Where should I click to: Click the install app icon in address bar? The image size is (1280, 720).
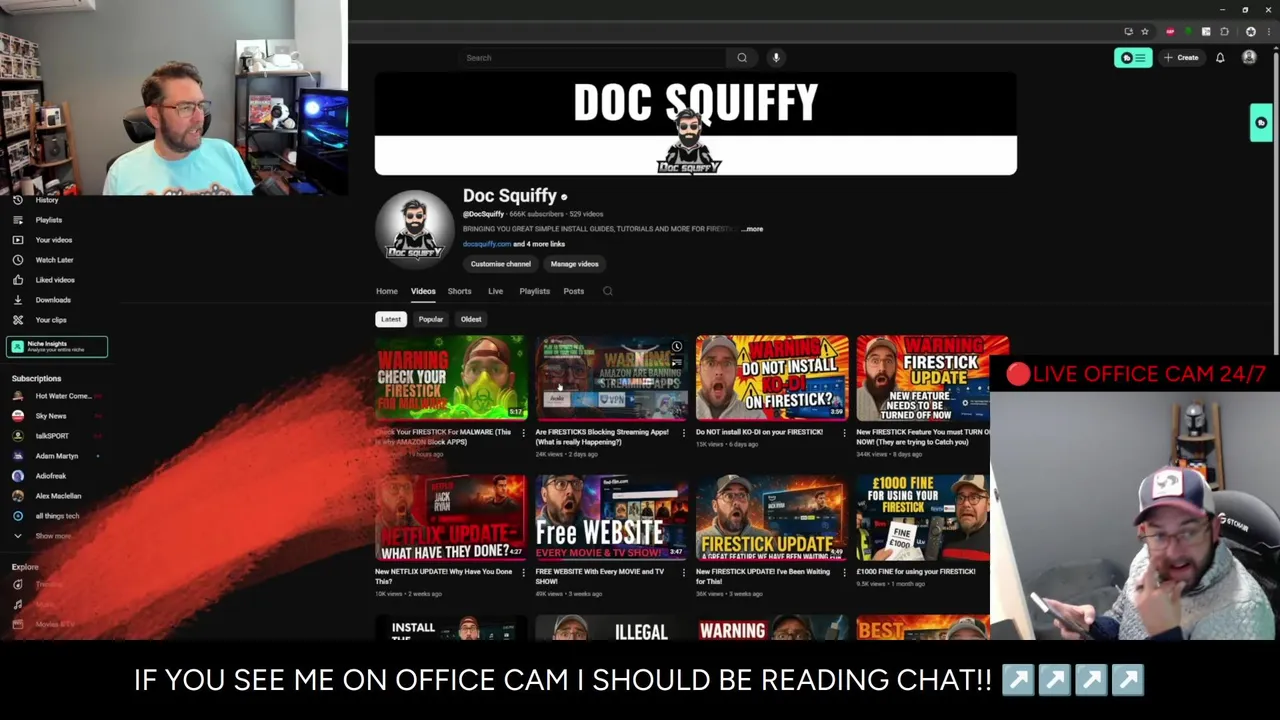[1128, 31]
